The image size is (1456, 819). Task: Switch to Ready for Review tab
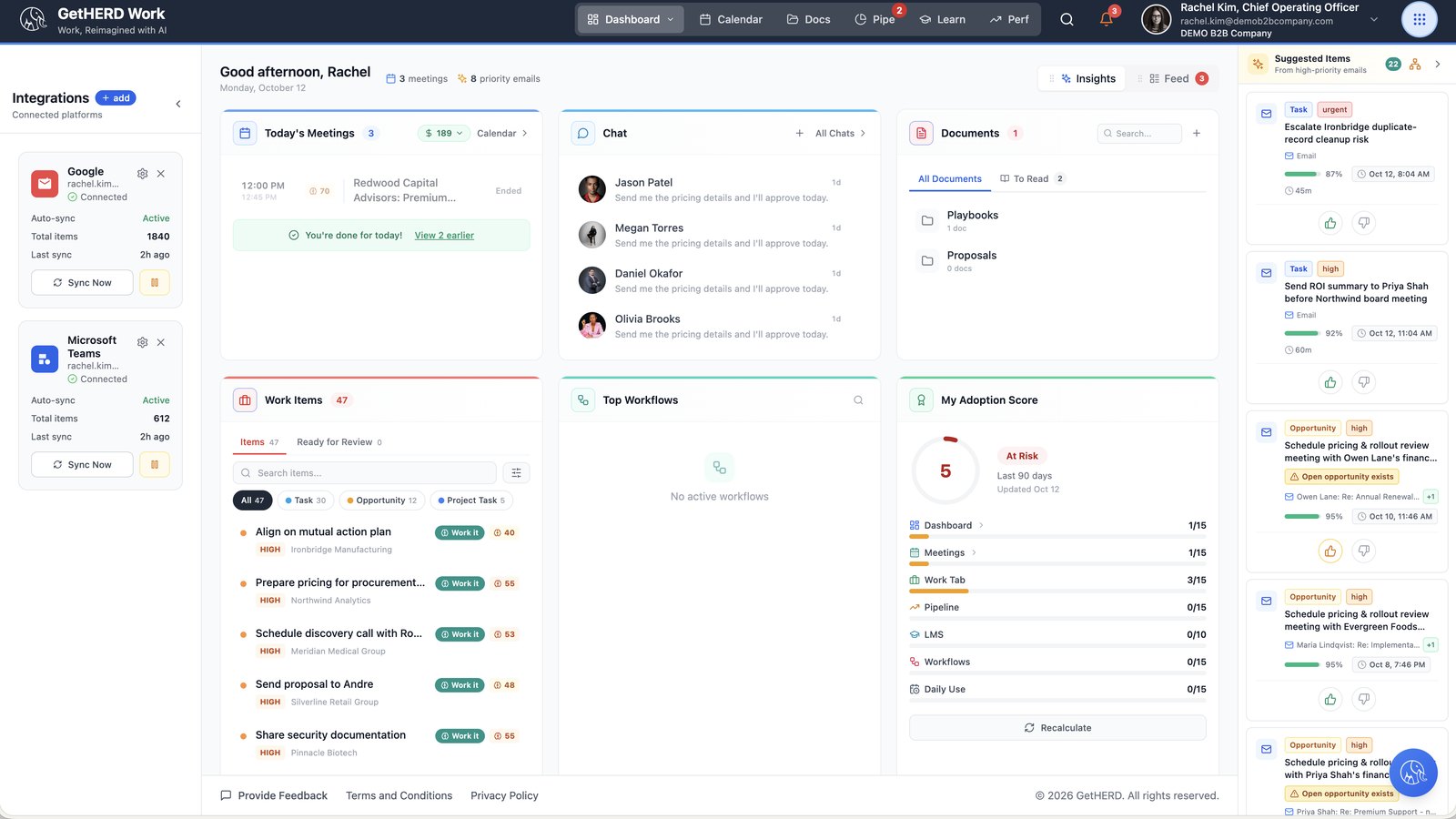339,442
